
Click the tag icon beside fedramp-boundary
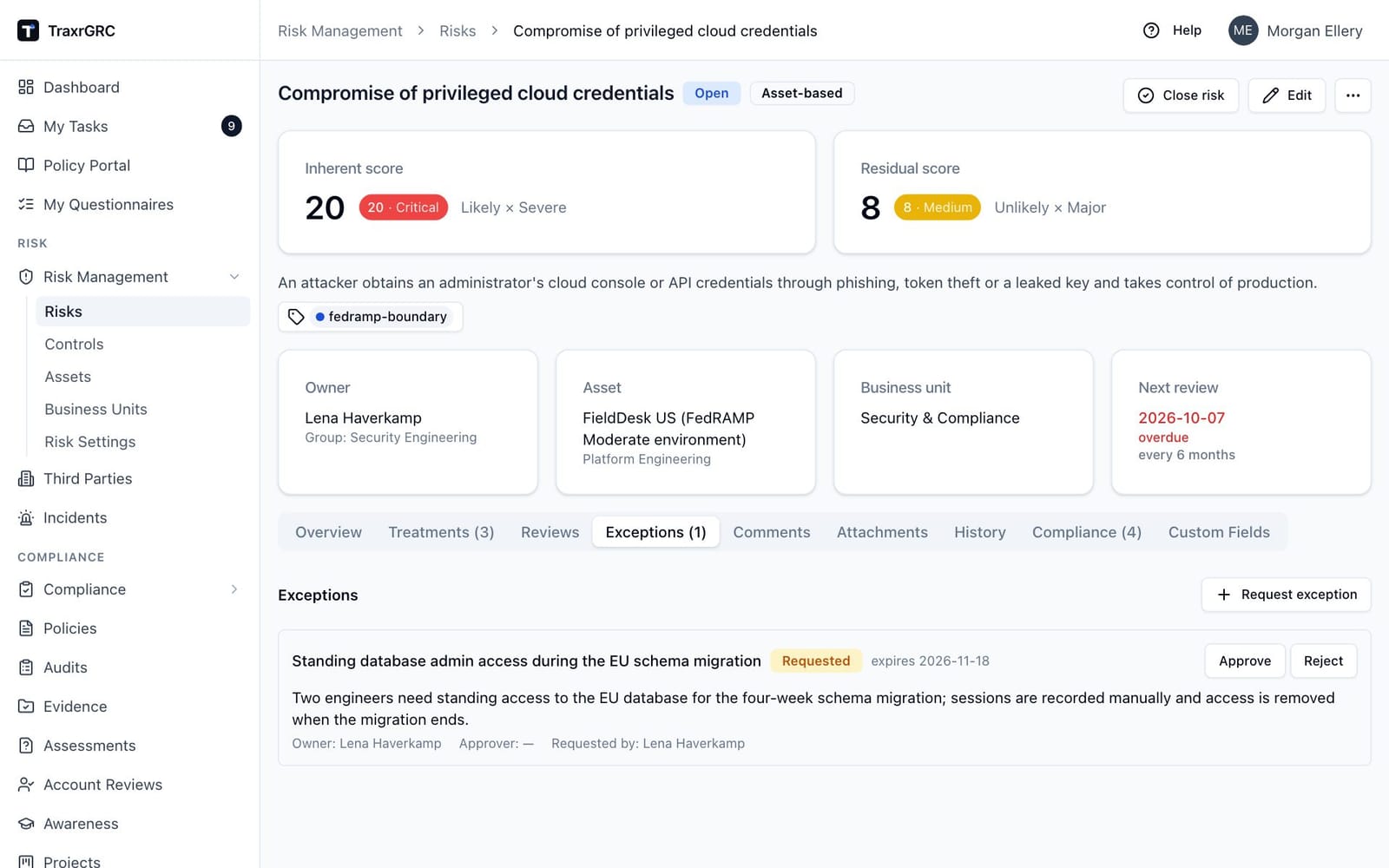(296, 317)
